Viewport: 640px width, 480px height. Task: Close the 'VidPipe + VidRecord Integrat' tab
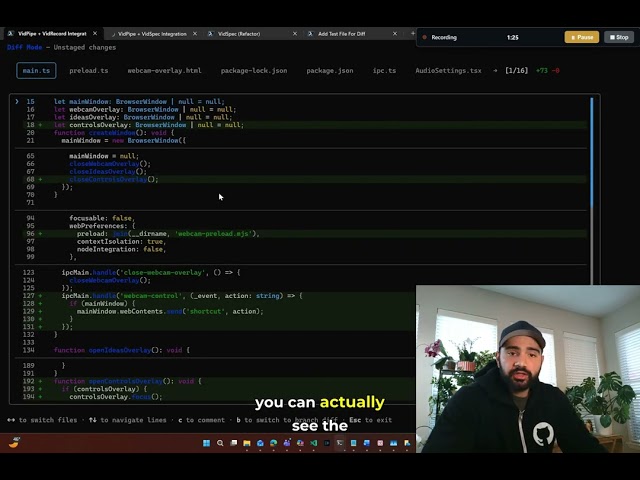click(x=95, y=33)
